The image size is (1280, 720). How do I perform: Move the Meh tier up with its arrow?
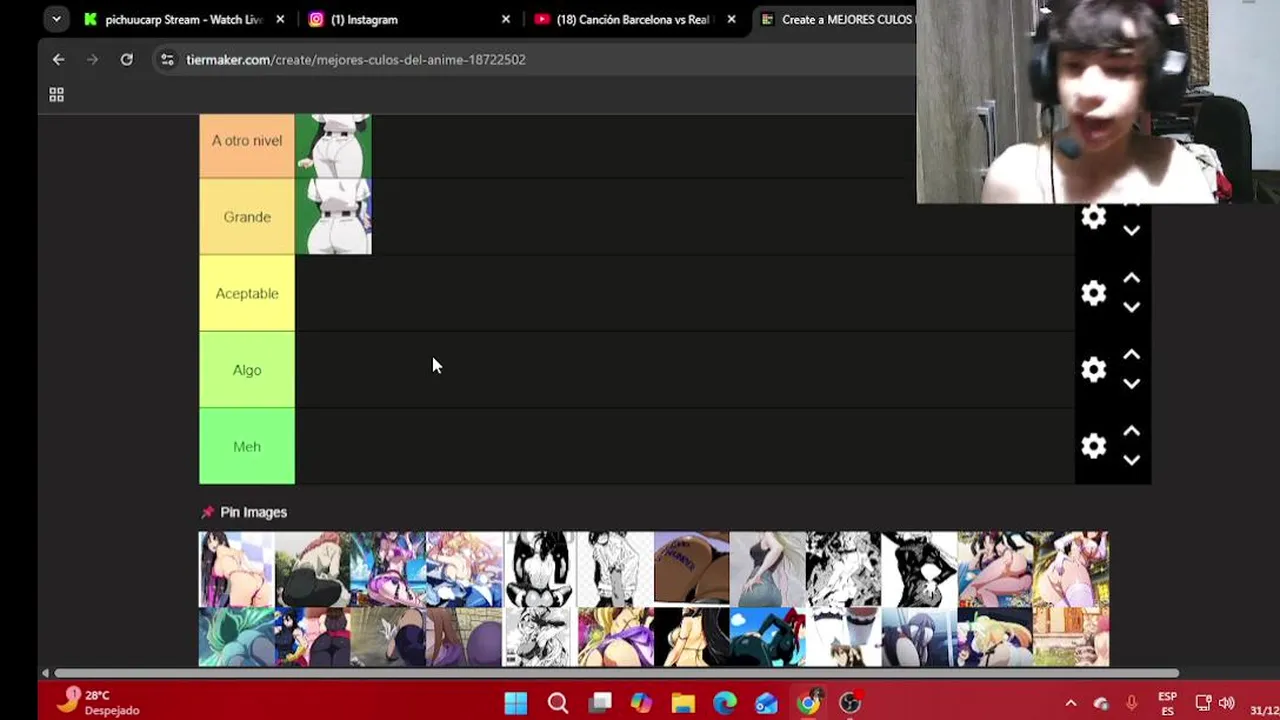[x=1131, y=431]
